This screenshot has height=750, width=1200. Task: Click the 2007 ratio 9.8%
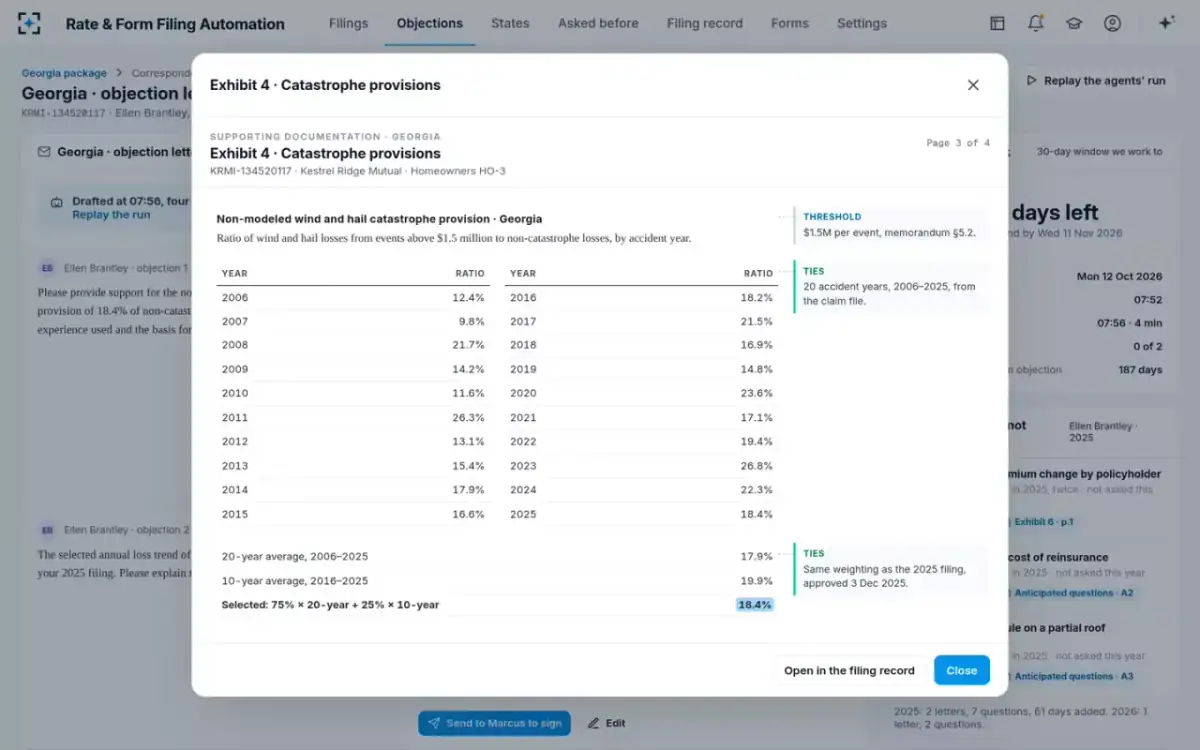471,322
